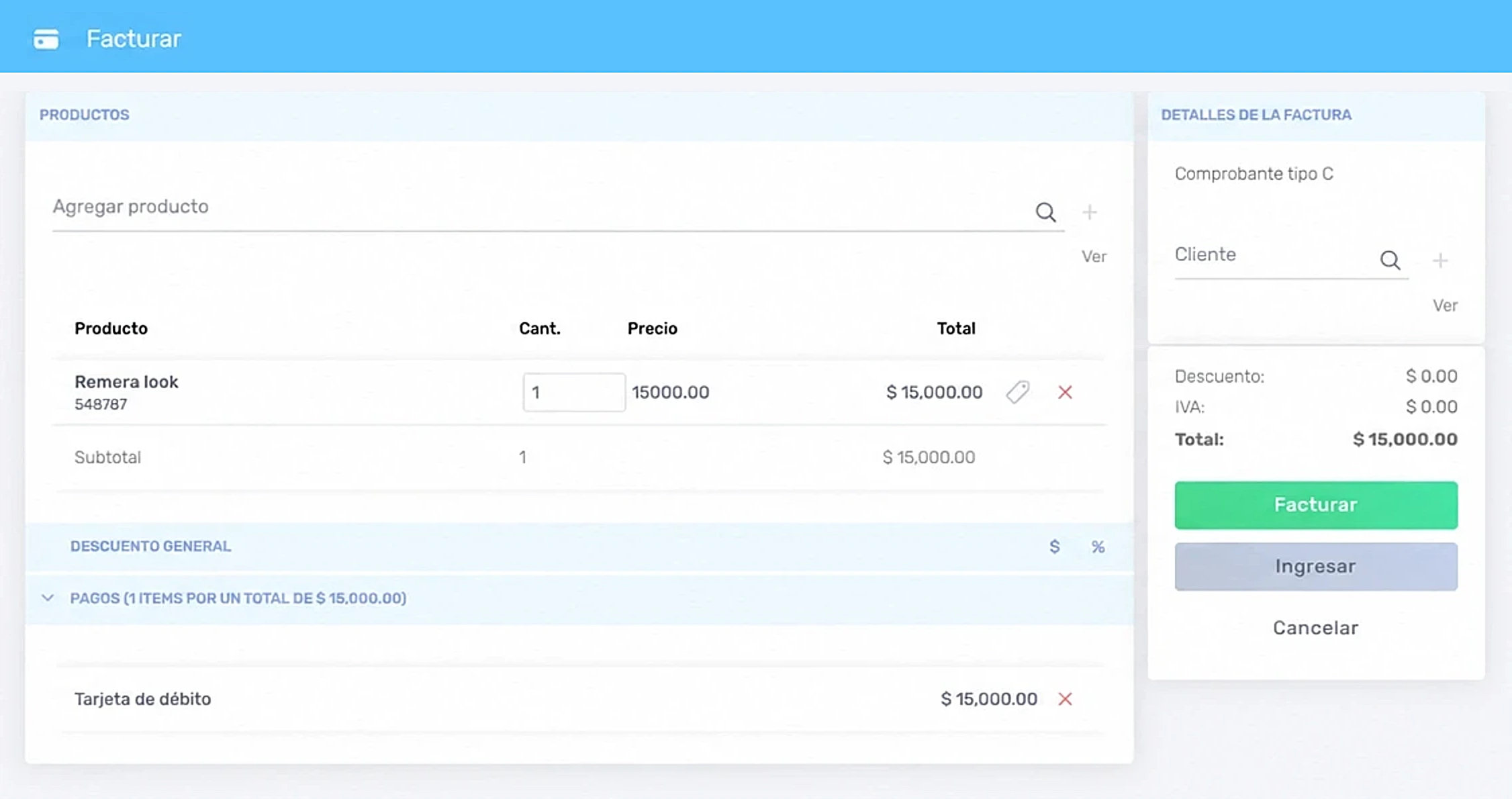Viewport: 1512px width, 799px height.
Task: Click the Subtotal amount $ 15,000.00
Action: tap(929, 457)
